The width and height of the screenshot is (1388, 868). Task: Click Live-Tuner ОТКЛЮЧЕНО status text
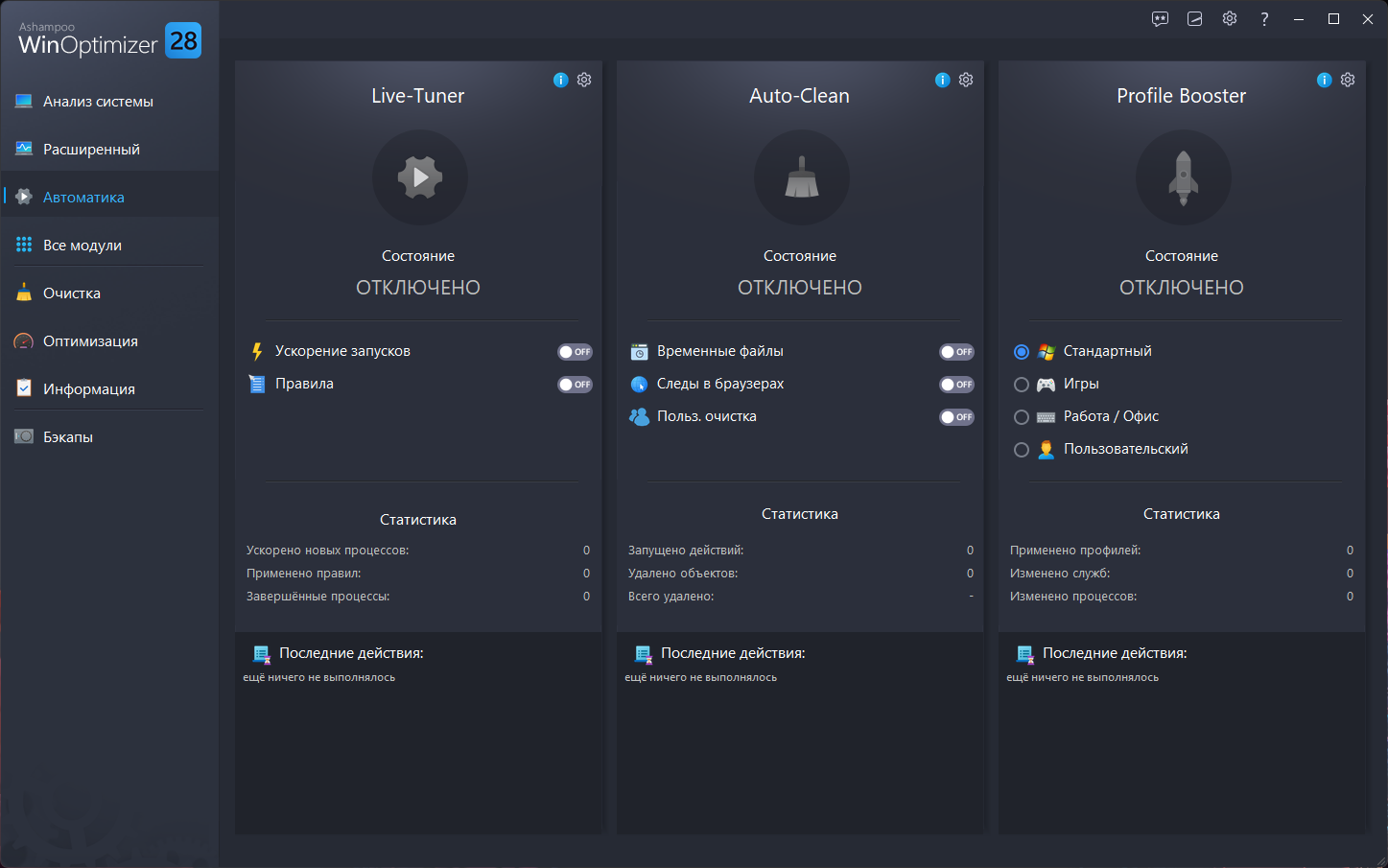click(x=418, y=288)
